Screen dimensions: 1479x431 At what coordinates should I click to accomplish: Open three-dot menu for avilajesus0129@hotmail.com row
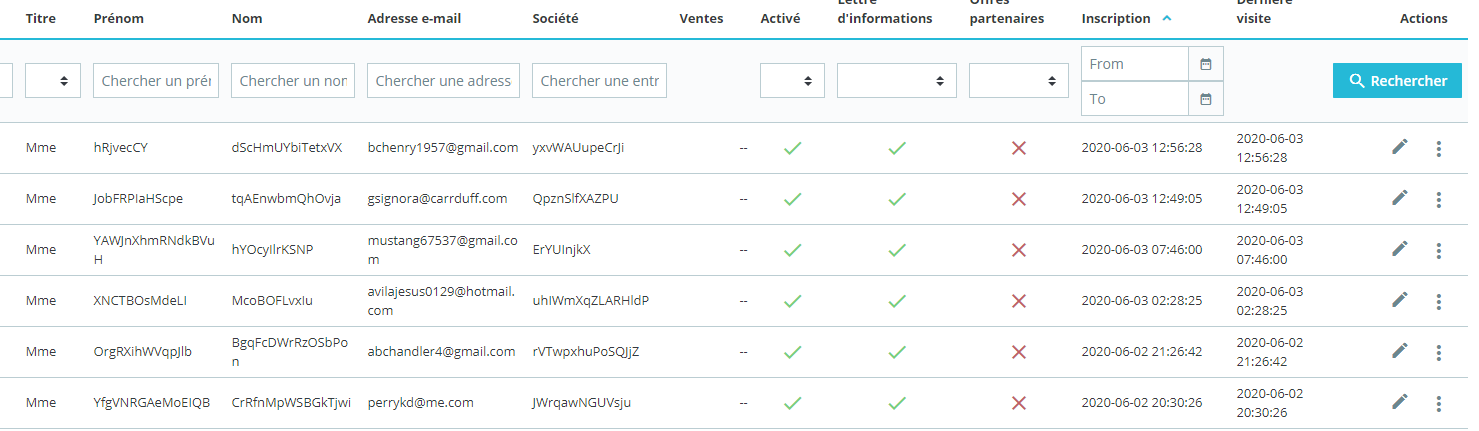1439,301
